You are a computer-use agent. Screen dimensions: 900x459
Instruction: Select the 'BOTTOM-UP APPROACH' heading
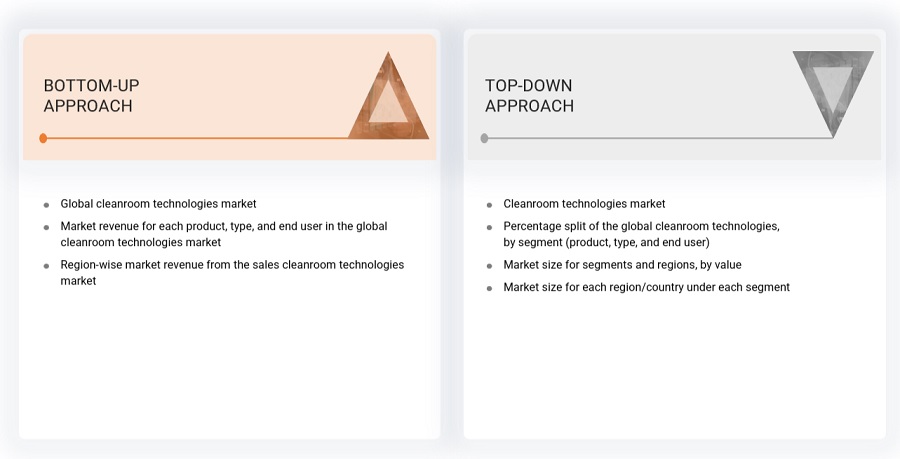pyautogui.click(x=89, y=96)
